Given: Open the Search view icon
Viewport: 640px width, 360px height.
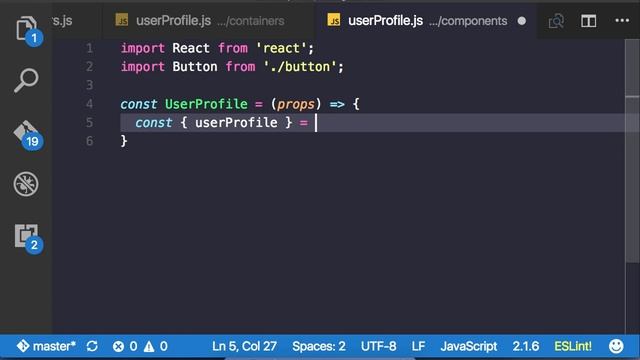Looking at the screenshot, I should coord(26,80).
